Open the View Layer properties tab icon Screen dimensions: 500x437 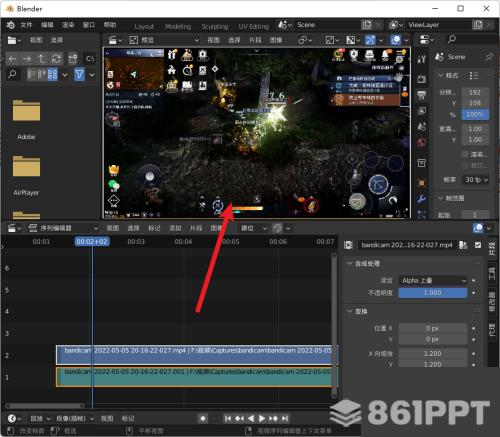tap(421, 110)
